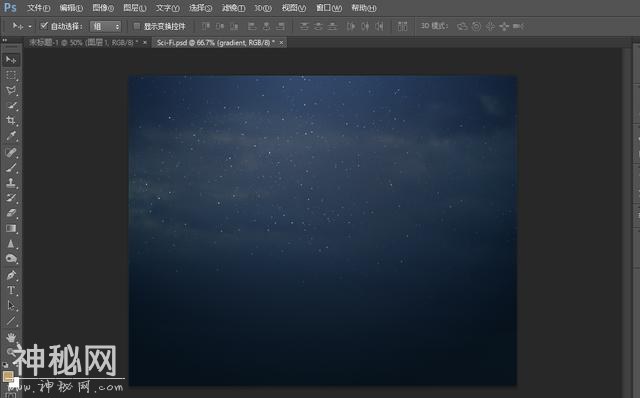Pick the Crop tool

(x=11, y=120)
